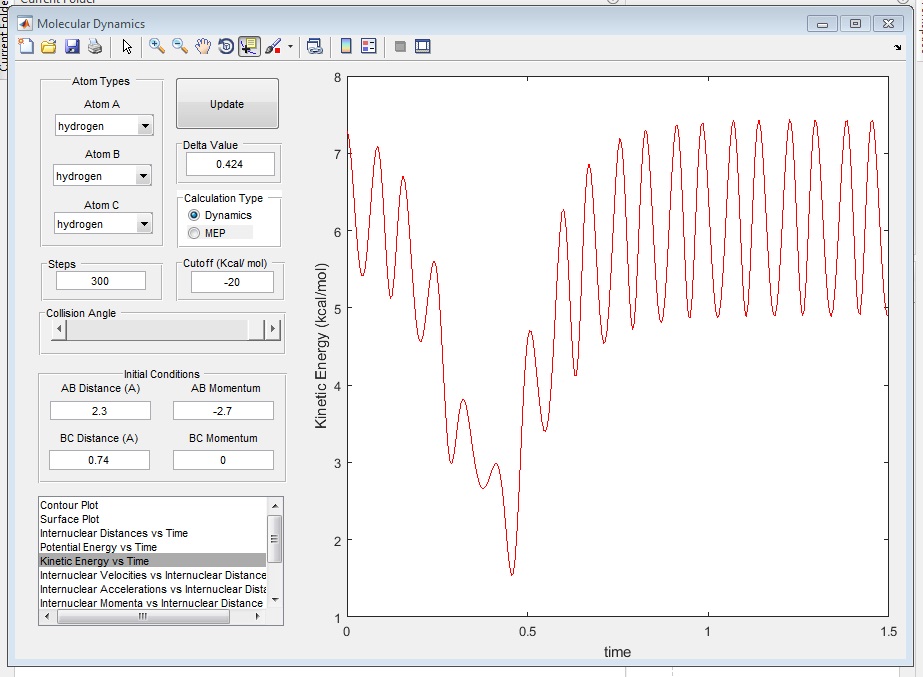Select the Zoom Out magnifier tool
Screen dimensions: 923x677
pyautogui.click(x=180, y=46)
